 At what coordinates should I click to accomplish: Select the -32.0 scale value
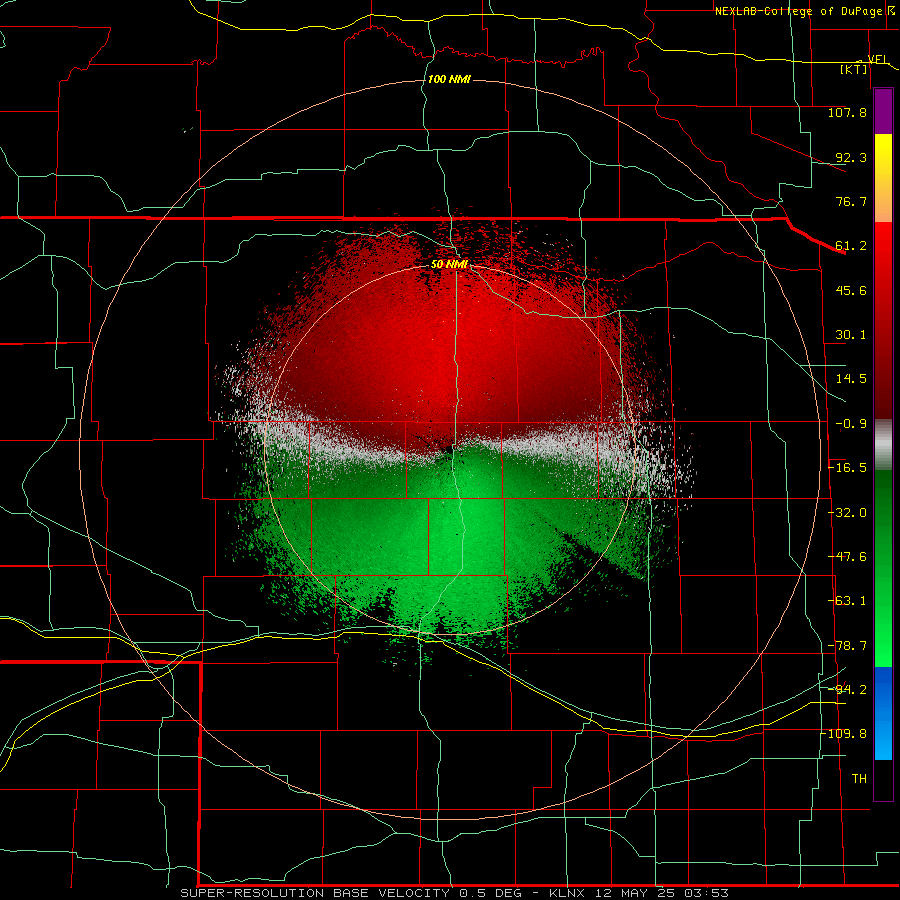click(x=847, y=513)
